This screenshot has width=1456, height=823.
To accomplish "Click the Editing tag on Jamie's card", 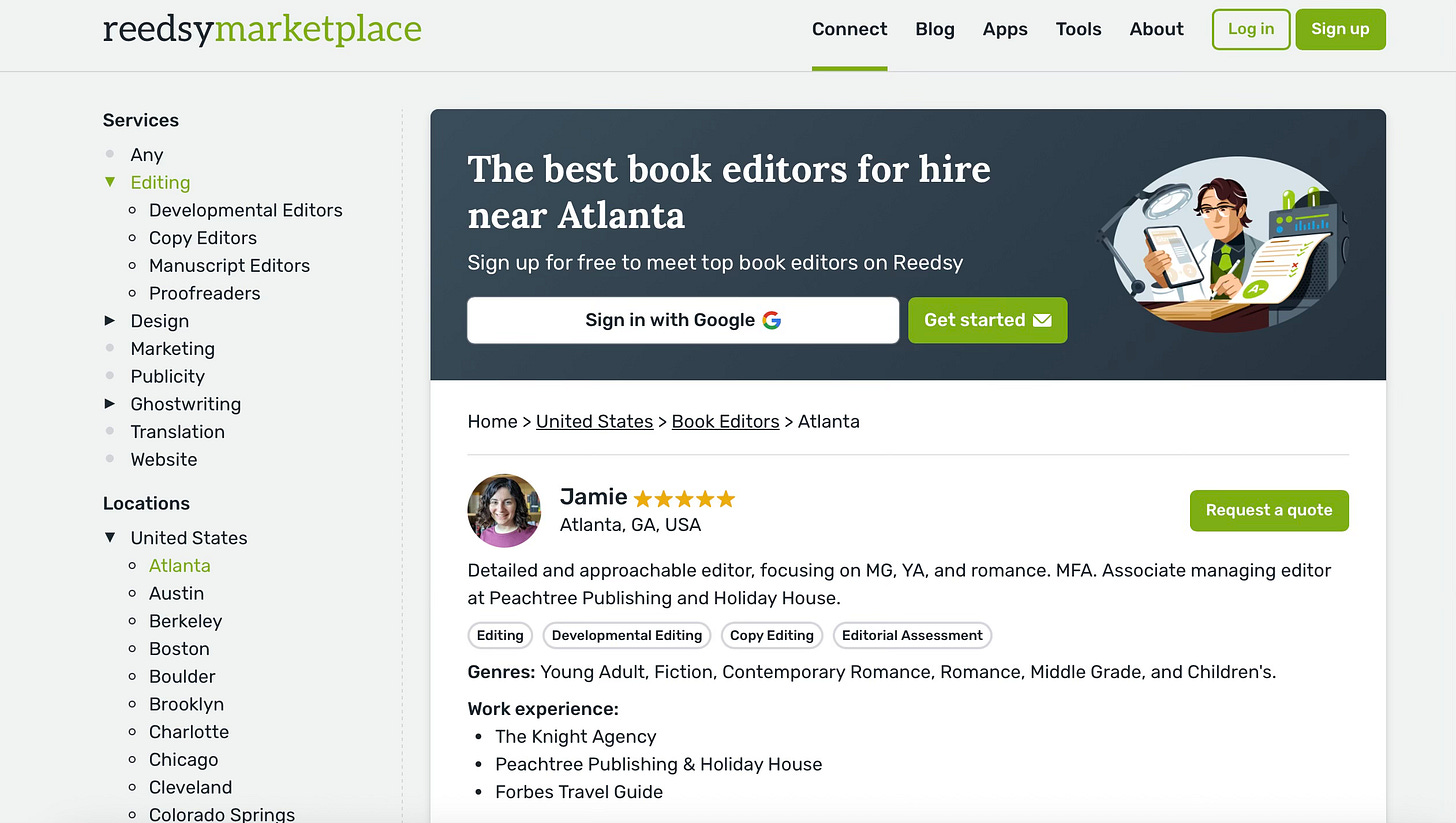I will (500, 635).
